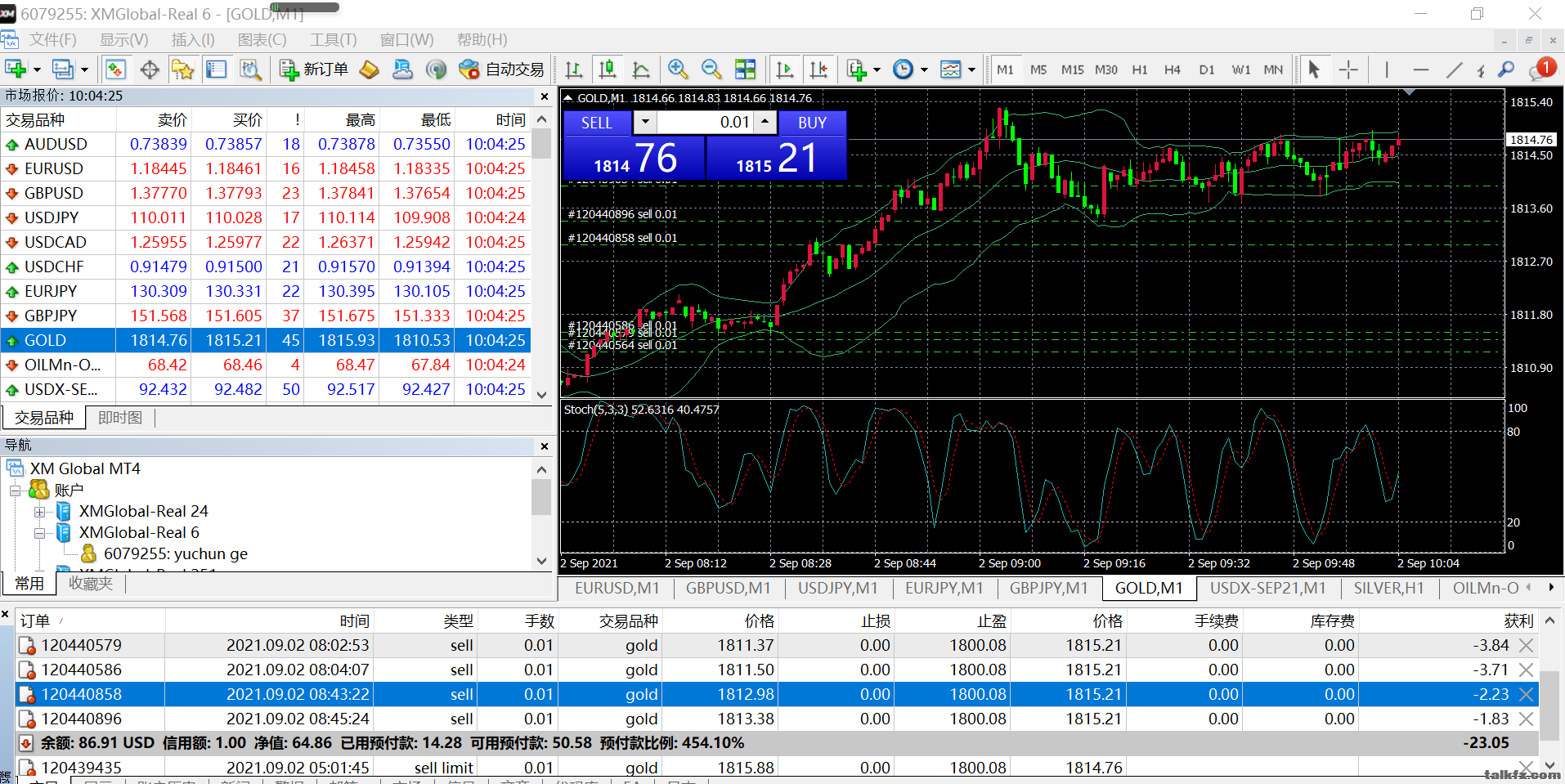Open the Profiles icon in toolbar
Viewport: 1565px width, 784px height.
63,69
